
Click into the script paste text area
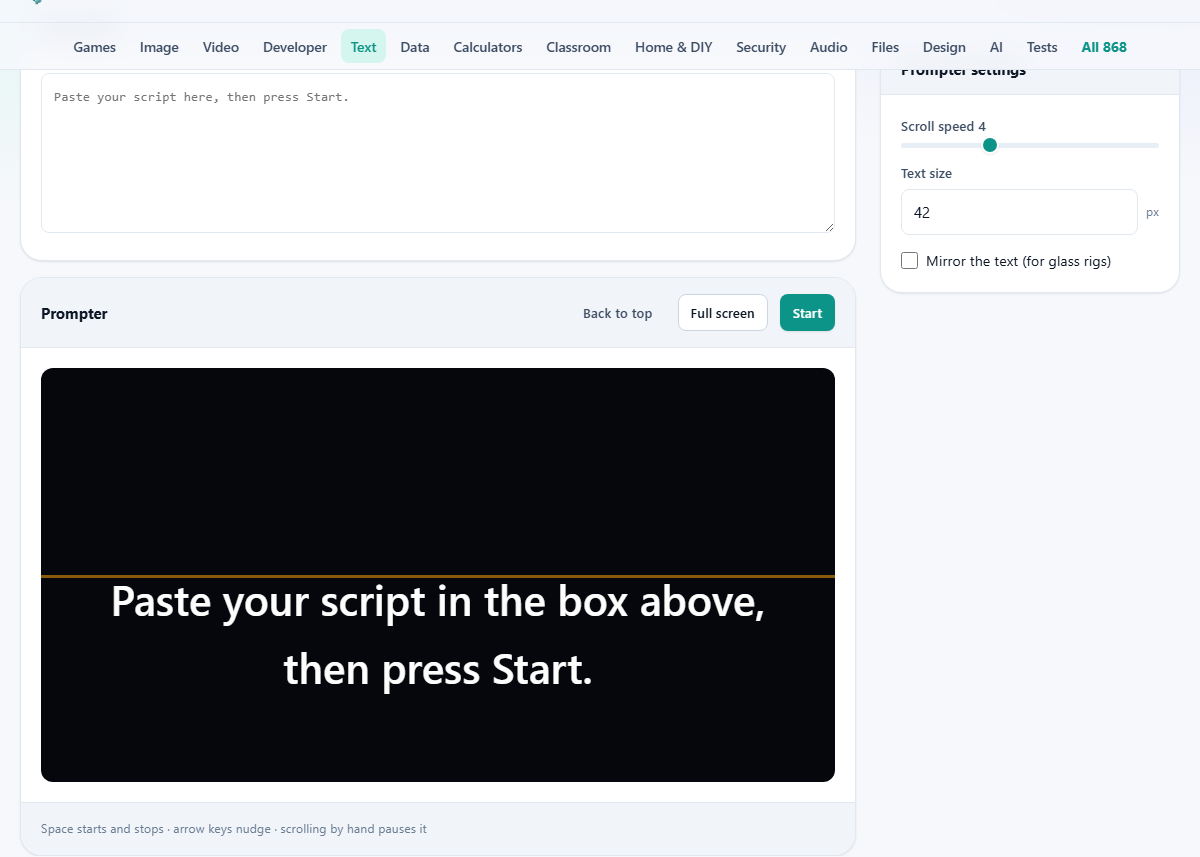pyautogui.click(x=438, y=153)
